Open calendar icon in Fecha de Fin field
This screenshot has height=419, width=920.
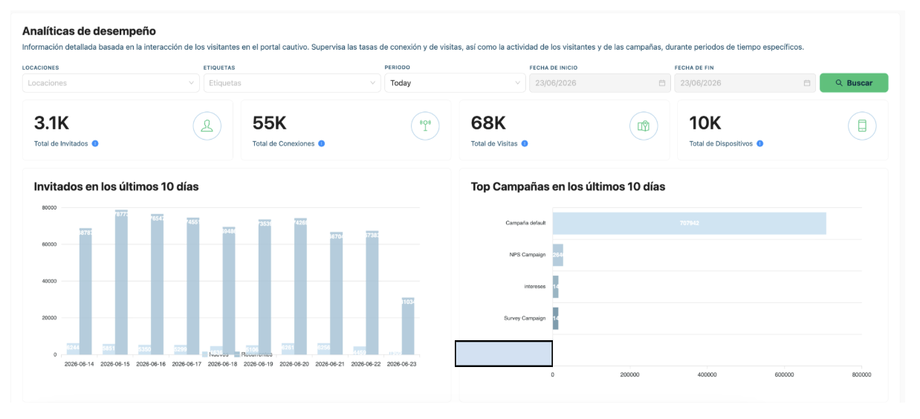point(807,83)
